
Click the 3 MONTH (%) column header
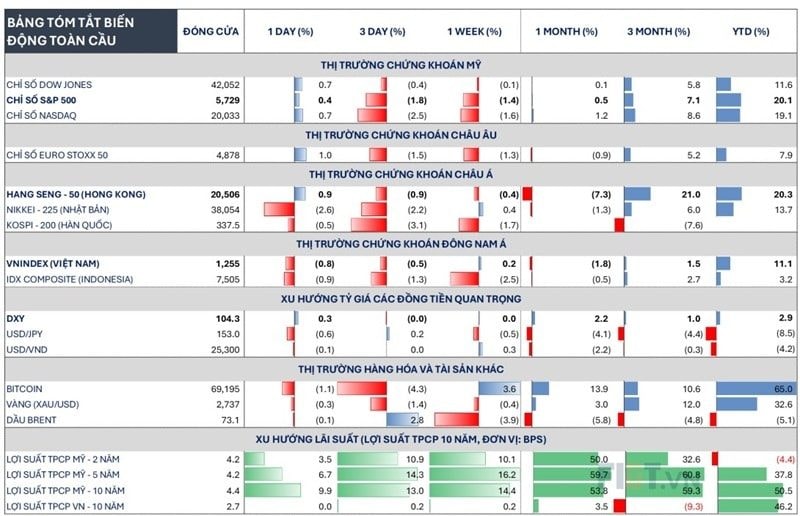coord(658,31)
